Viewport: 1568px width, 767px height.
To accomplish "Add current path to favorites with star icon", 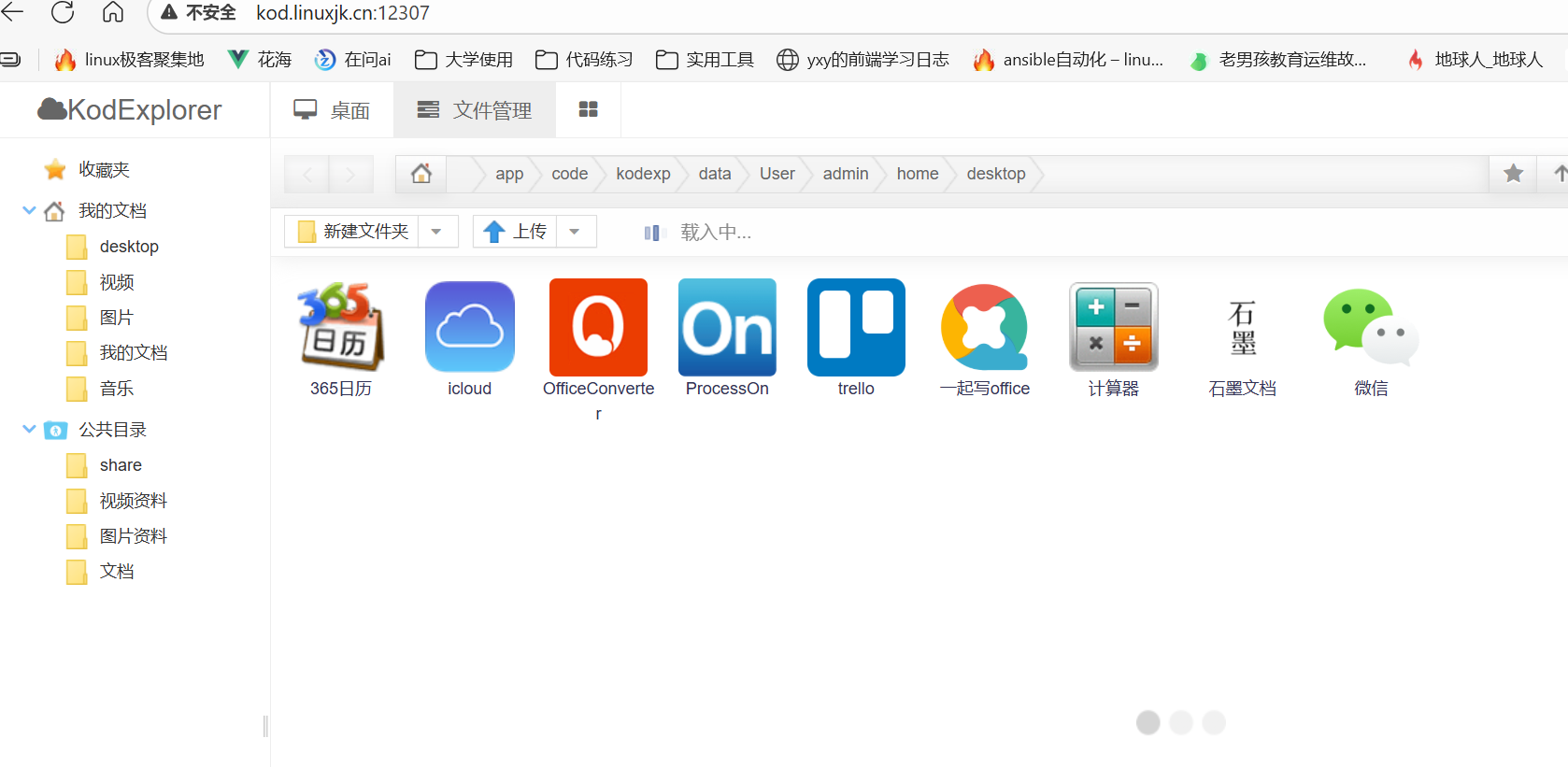I will [x=1513, y=174].
